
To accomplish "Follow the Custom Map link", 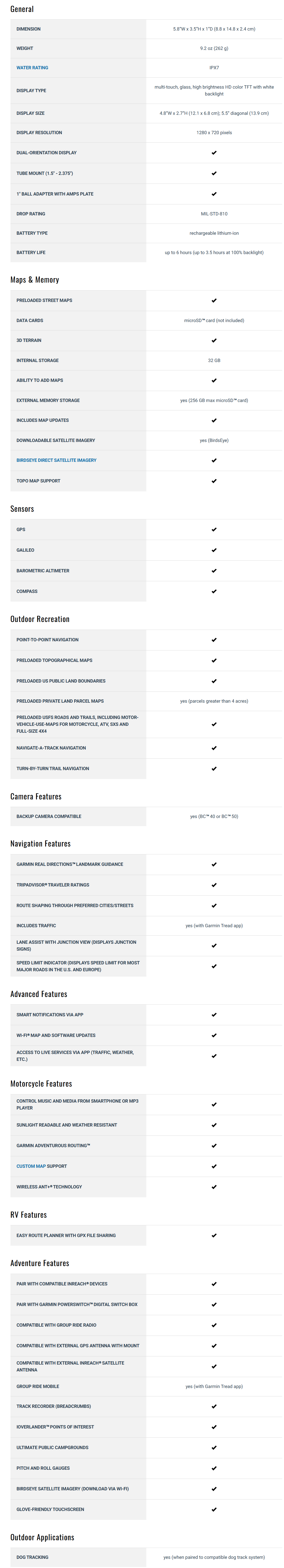I will click(x=31, y=1166).
